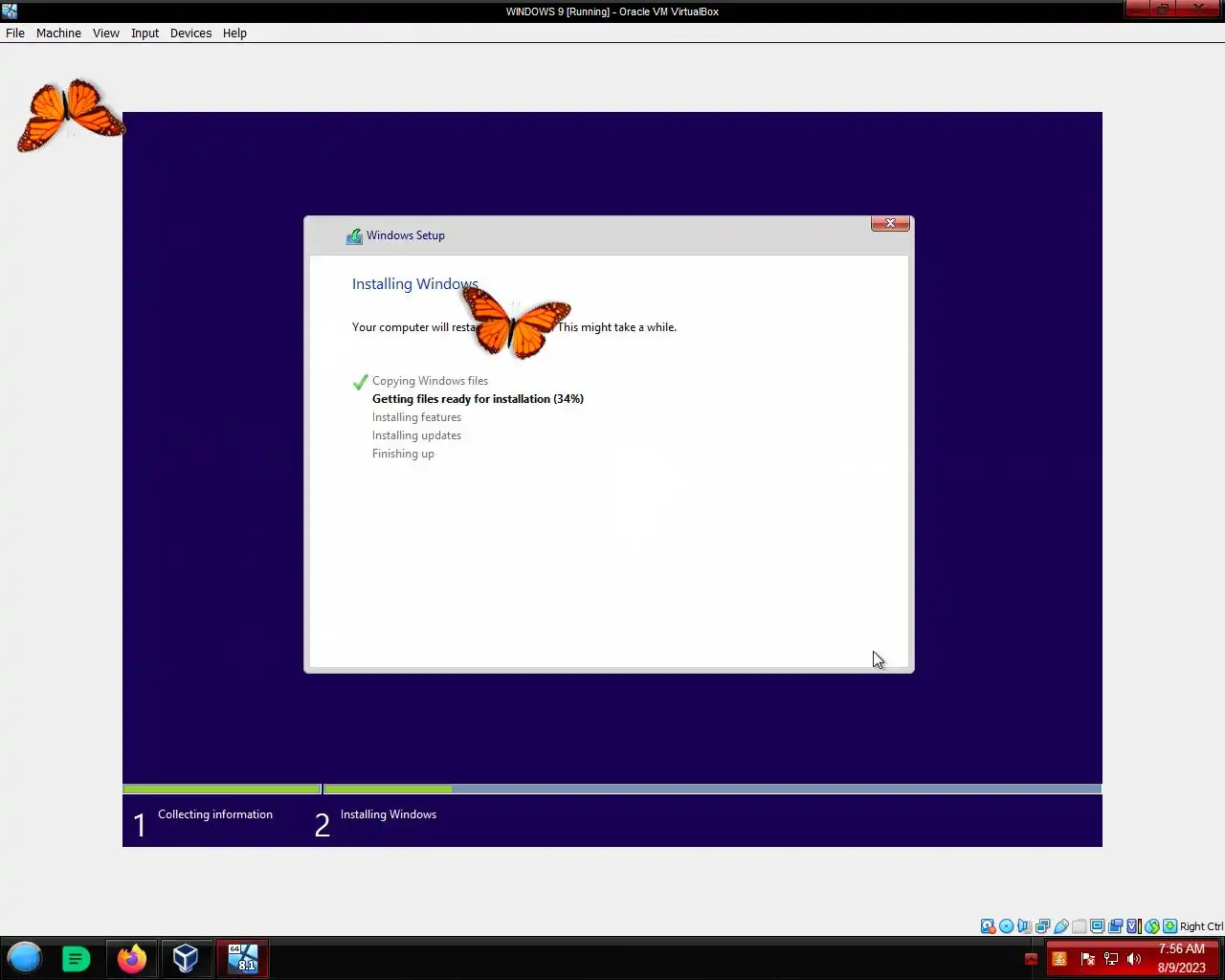Click the Collecting information stage label
This screenshot has height=980, width=1225.
pyautogui.click(x=215, y=814)
